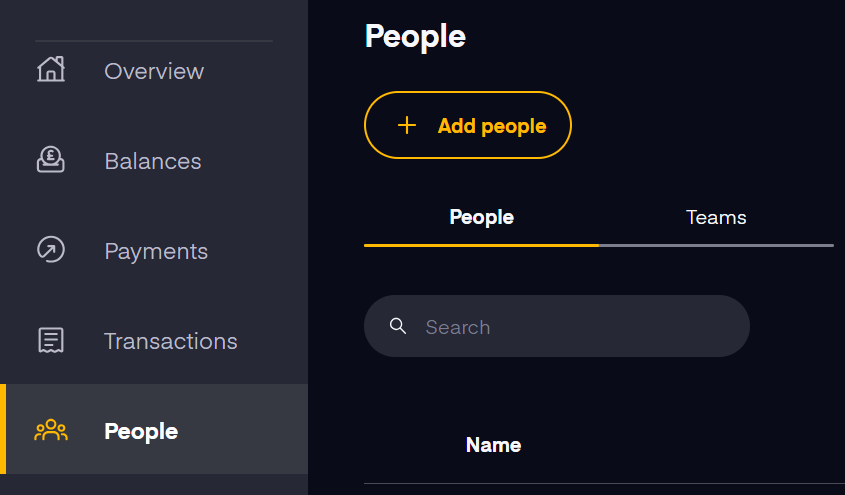Select the Transactions sidebar label

click(170, 341)
